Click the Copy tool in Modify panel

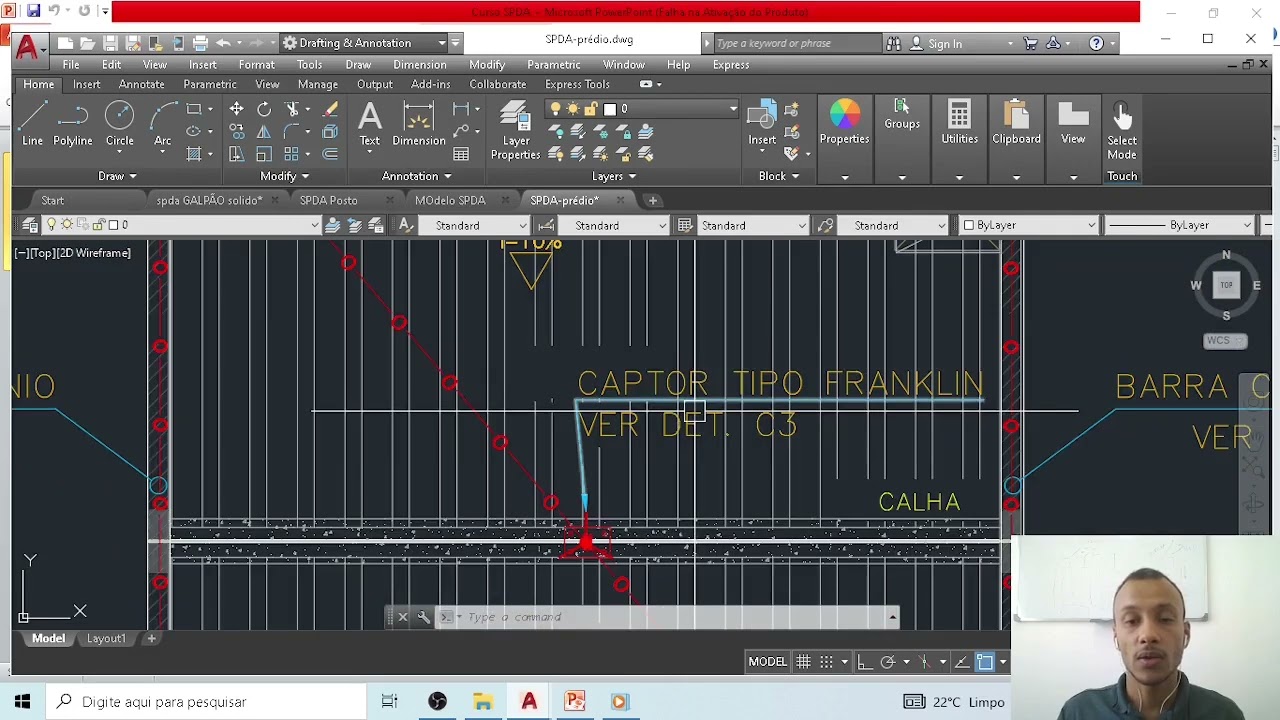(236, 131)
